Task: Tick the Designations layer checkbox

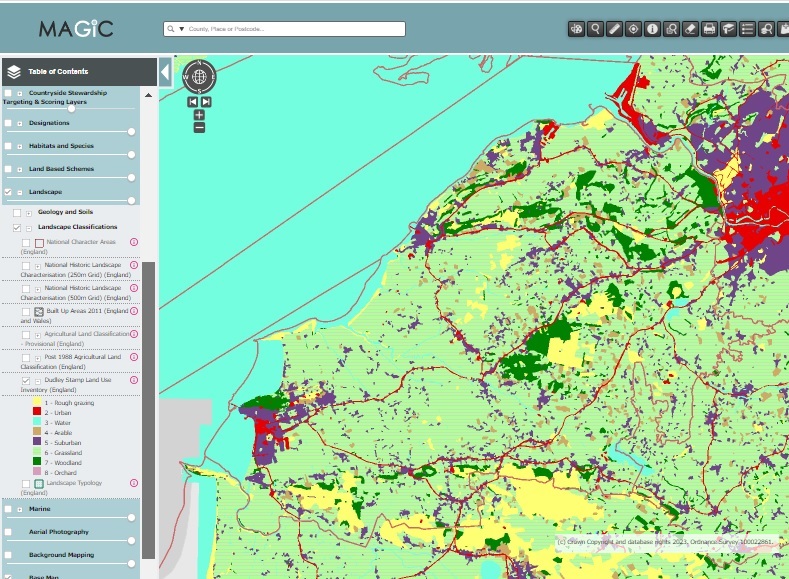Action: 8,123
